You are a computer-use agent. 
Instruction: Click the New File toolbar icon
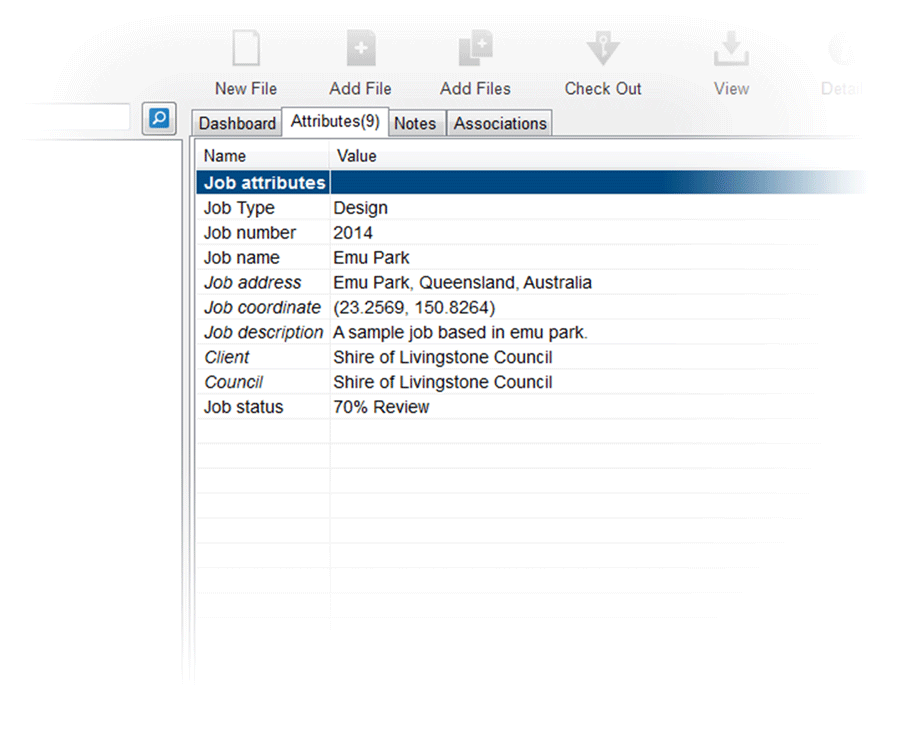click(x=246, y=50)
